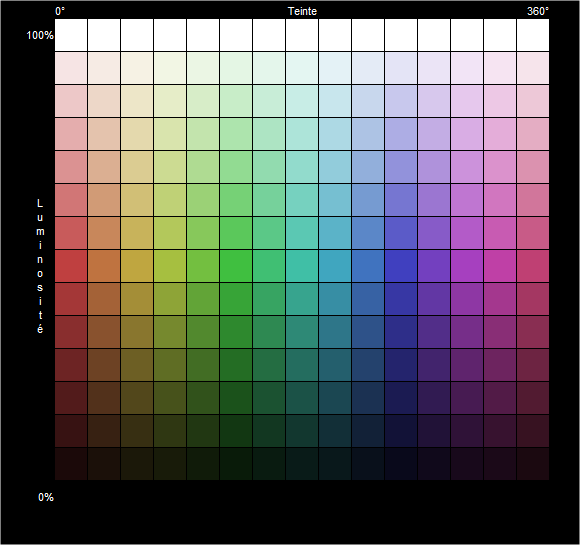The image size is (580, 545).
Task: Choose the most vivid purple-magenta swatch
Action: (467, 266)
